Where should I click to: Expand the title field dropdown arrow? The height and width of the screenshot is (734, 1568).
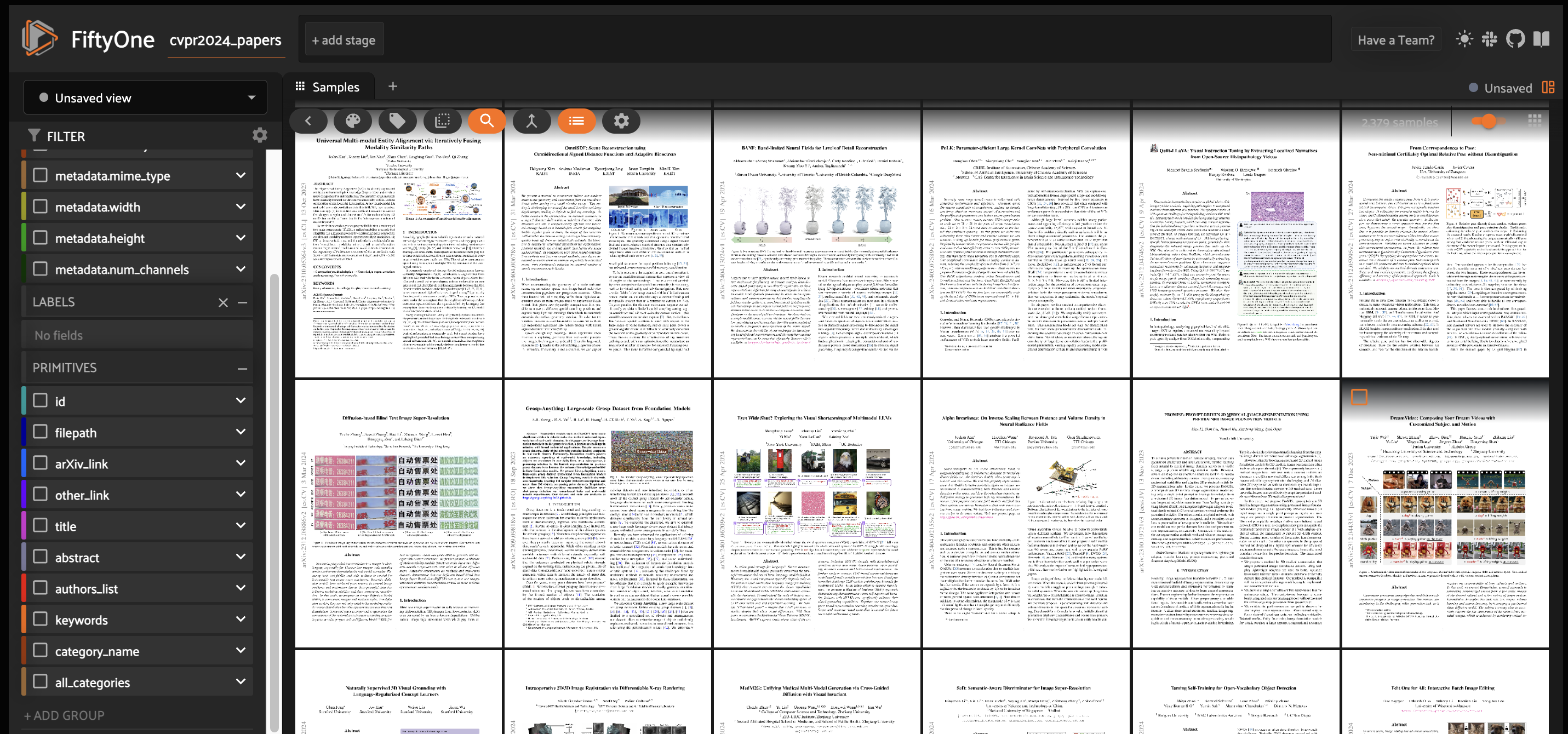[x=241, y=525]
